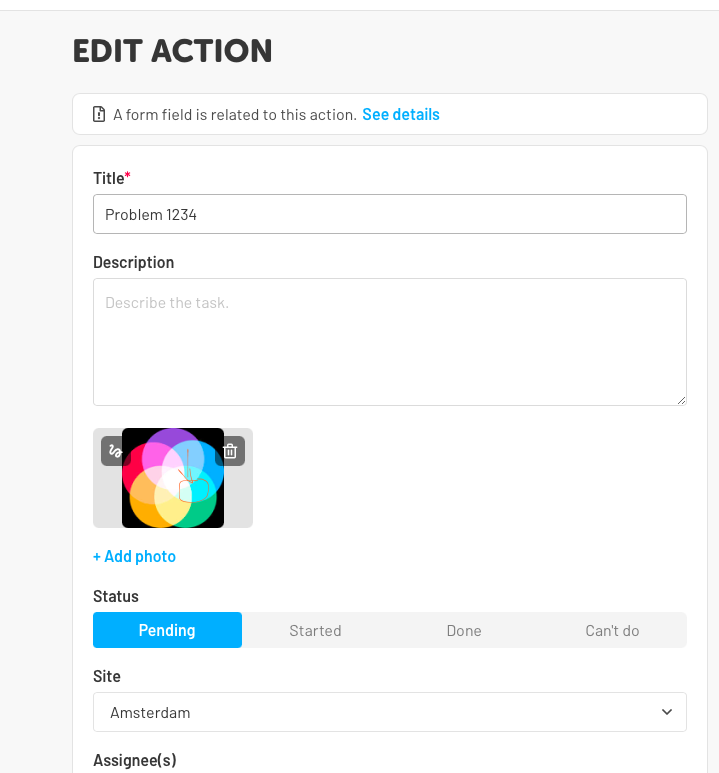Set status to Started
The image size is (719, 773).
(316, 630)
